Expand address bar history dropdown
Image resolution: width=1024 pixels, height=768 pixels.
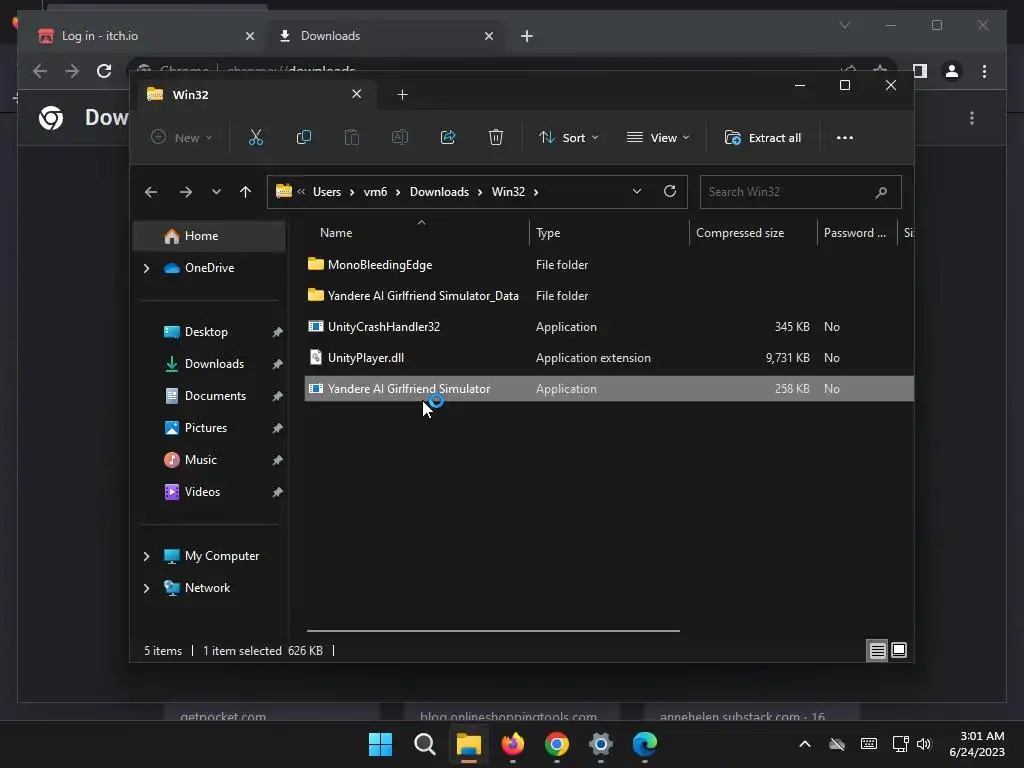[x=637, y=191]
